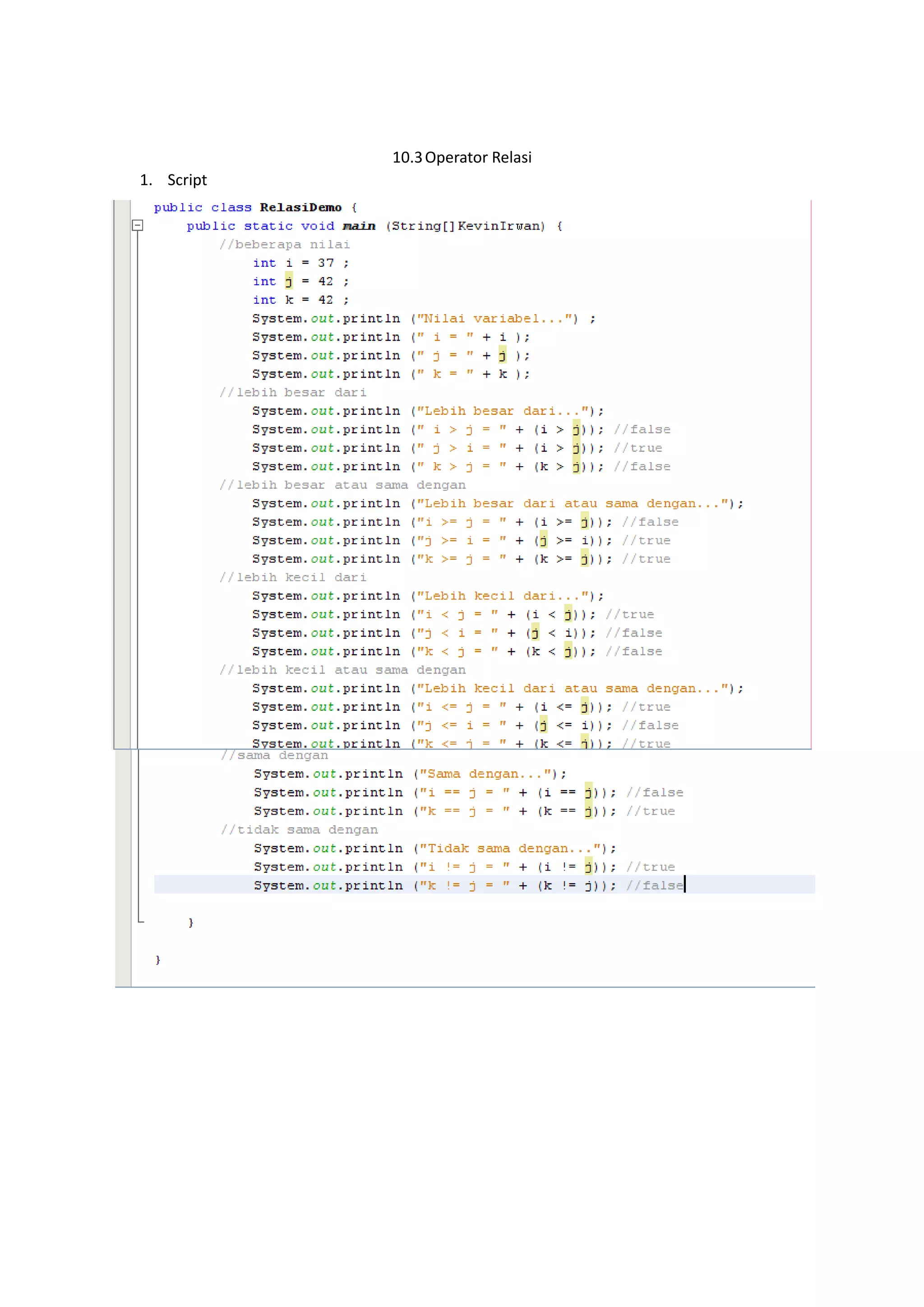Click the "Lebih besar dari atau sama dengan..." string
924x1307 pixels.
(x=573, y=504)
